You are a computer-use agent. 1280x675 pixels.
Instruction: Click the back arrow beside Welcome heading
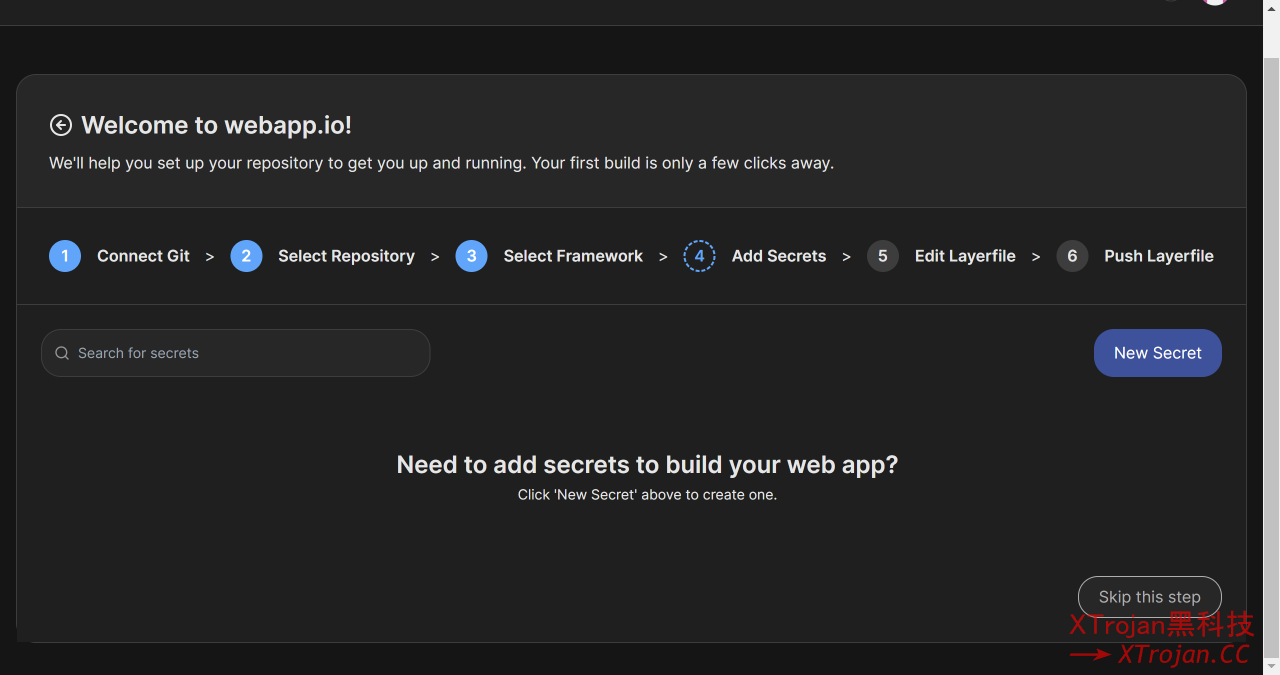pyautogui.click(x=61, y=125)
